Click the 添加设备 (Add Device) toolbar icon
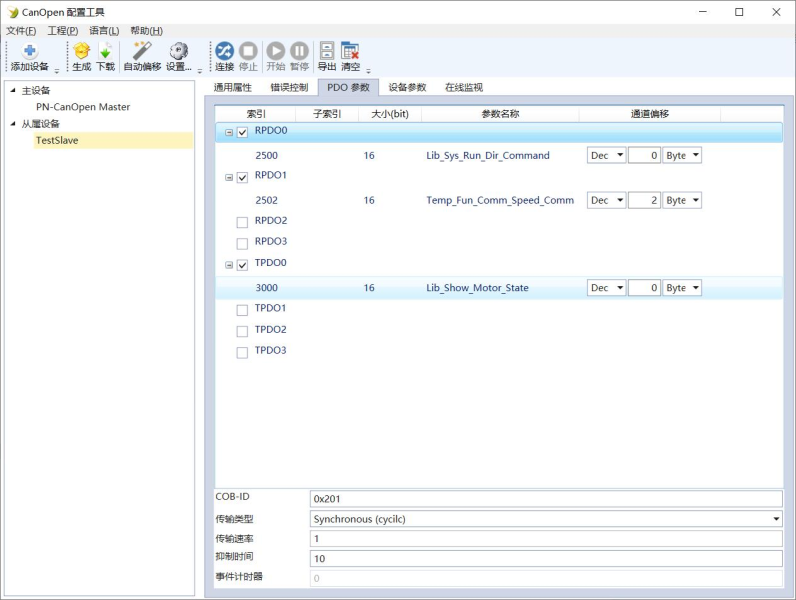This screenshot has height=600, width=796. (x=29, y=52)
